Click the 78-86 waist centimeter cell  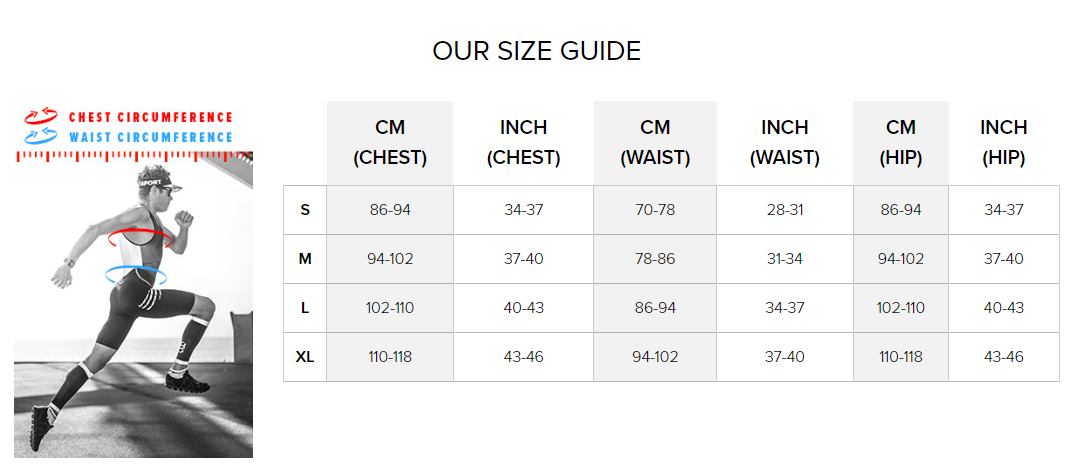[655, 259]
